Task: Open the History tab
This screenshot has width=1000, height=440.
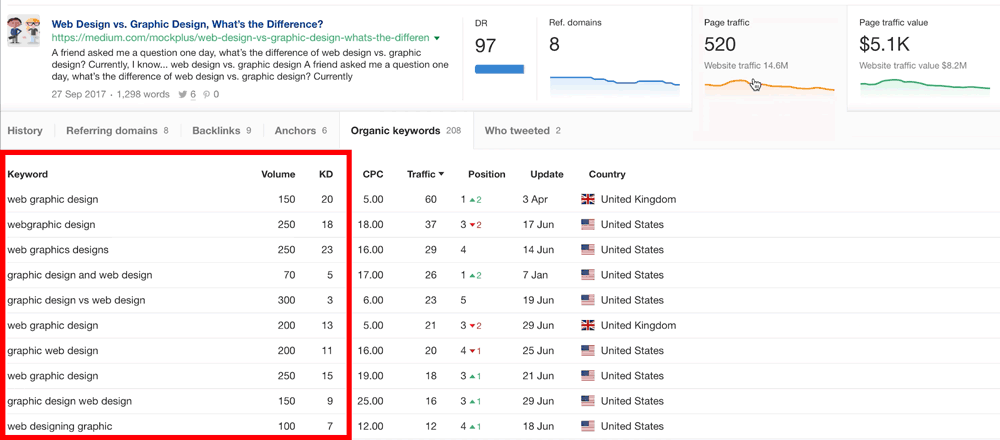Action: (25, 130)
